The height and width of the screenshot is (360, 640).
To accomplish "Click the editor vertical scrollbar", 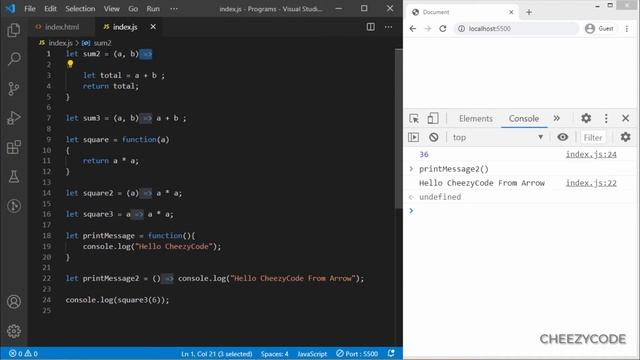I will 398,129.
